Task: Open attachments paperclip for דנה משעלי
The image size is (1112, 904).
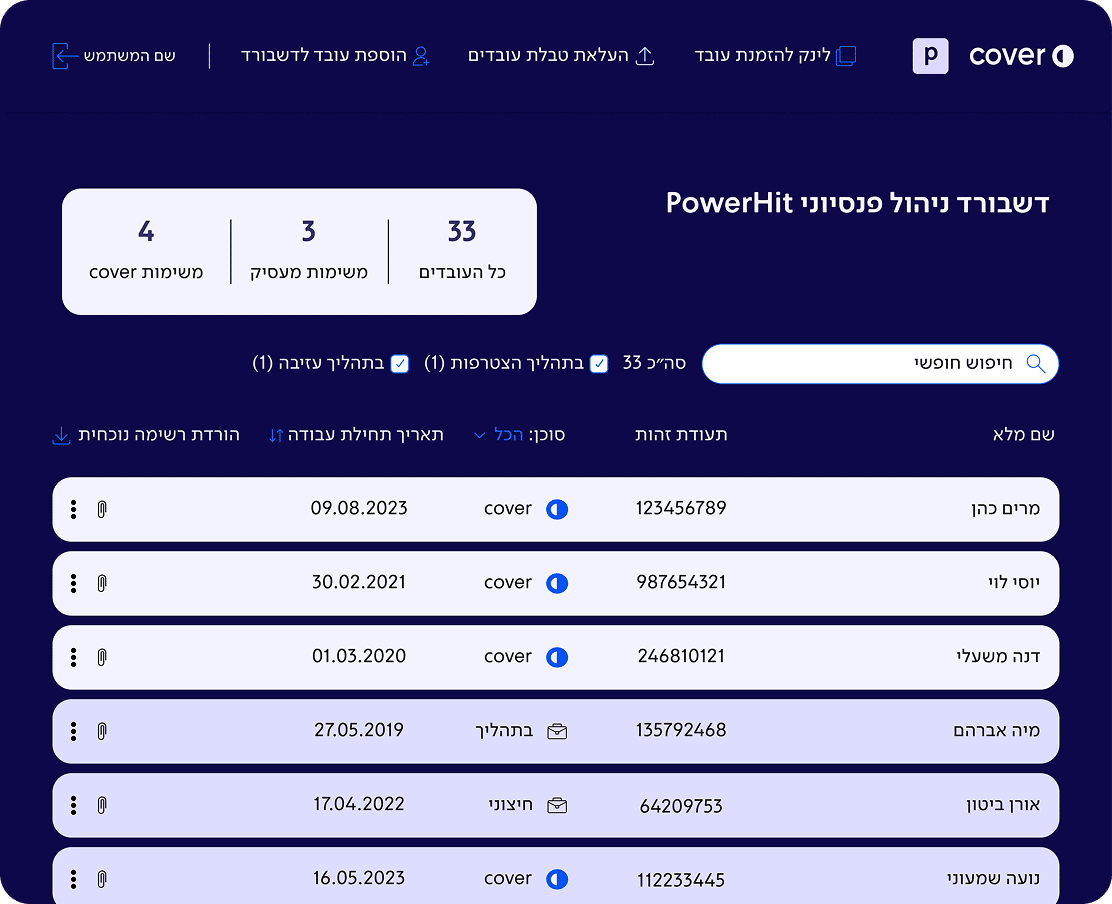Action: [x=102, y=657]
